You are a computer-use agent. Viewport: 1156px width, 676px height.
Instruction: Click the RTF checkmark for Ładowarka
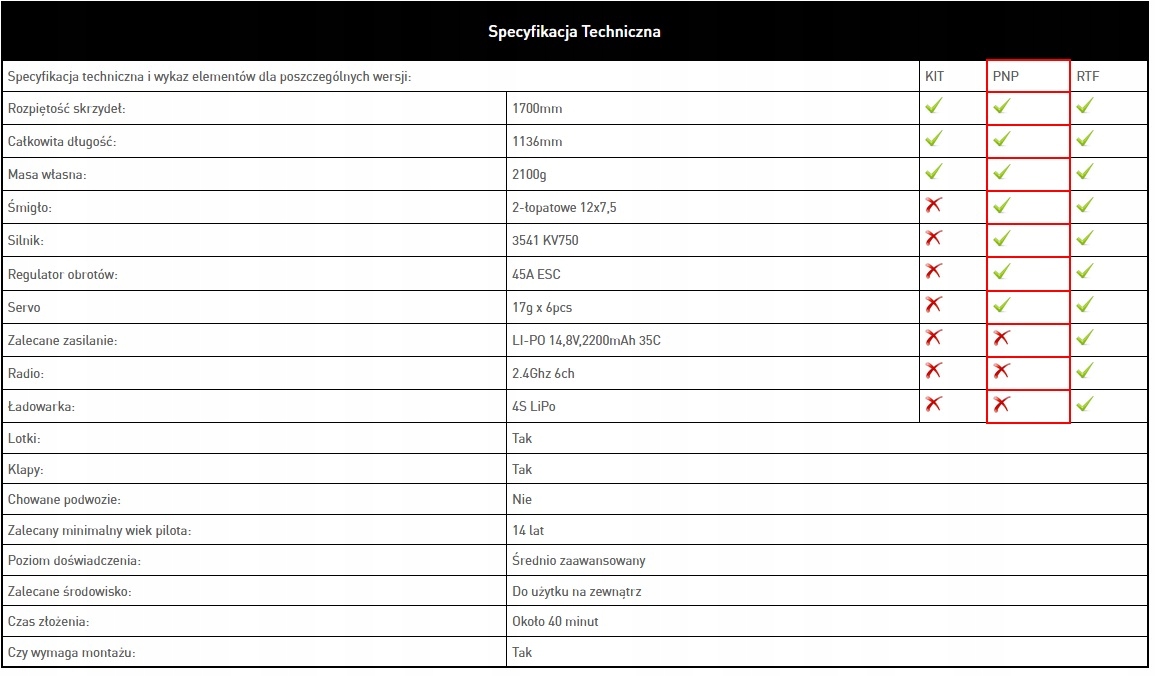[x=1085, y=404]
